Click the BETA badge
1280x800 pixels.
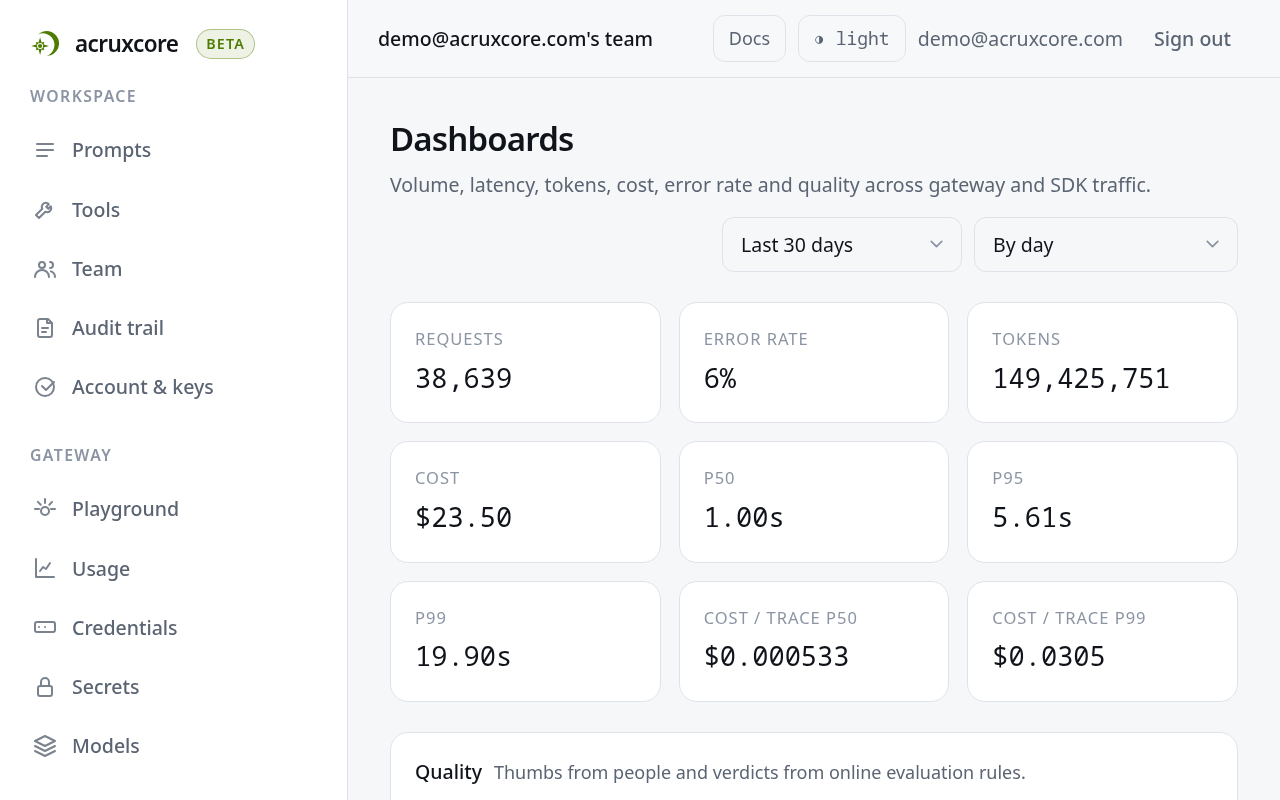click(x=226, y=44)
